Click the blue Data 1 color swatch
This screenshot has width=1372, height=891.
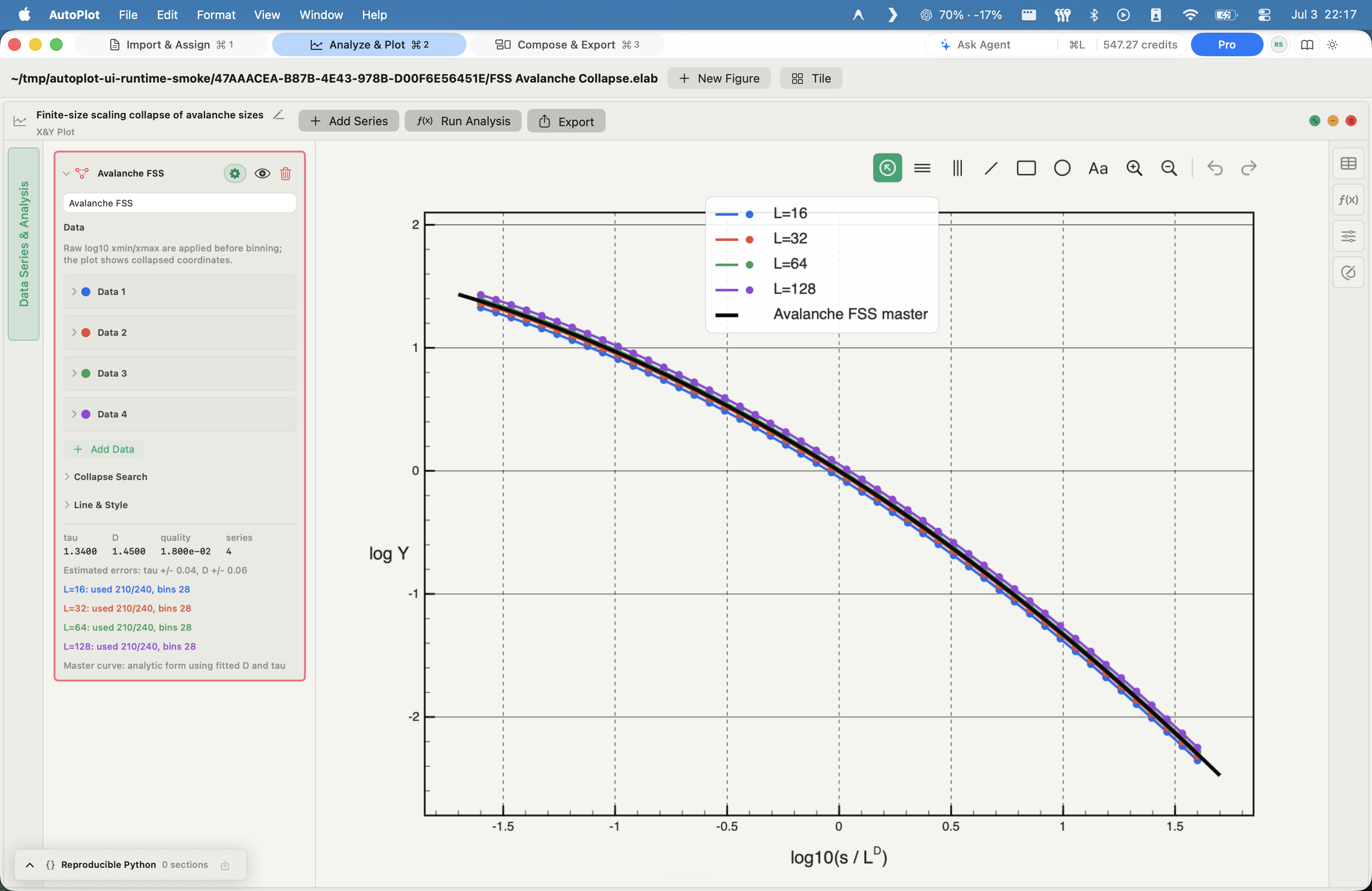pos(86,292)
